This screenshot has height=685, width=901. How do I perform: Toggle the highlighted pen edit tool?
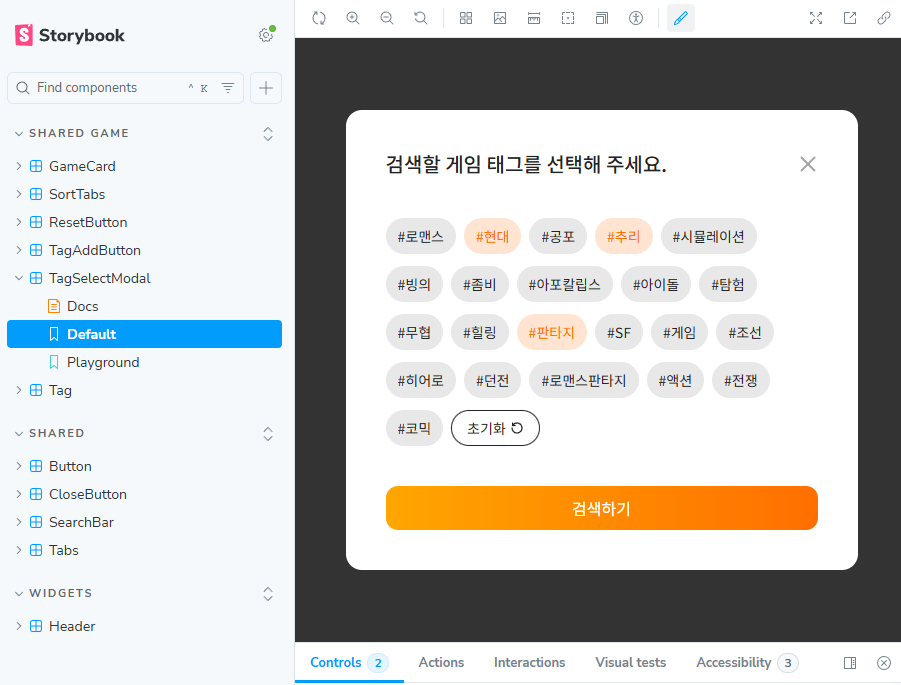pos(681,18)
